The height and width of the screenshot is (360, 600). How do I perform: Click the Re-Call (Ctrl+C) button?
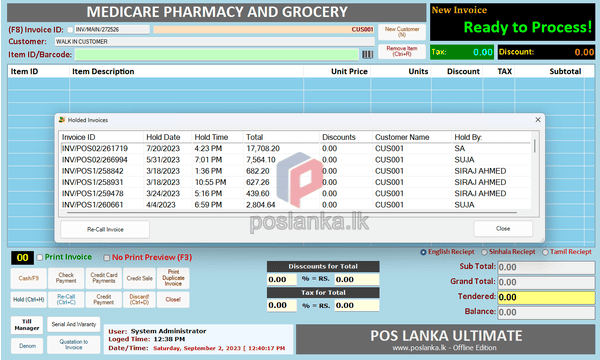pos(66,300)
